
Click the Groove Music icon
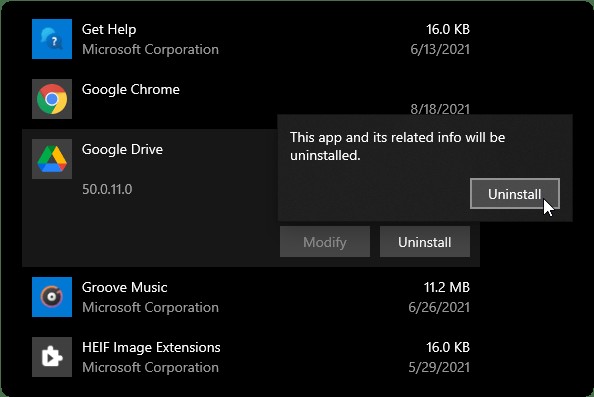[52, 297]
